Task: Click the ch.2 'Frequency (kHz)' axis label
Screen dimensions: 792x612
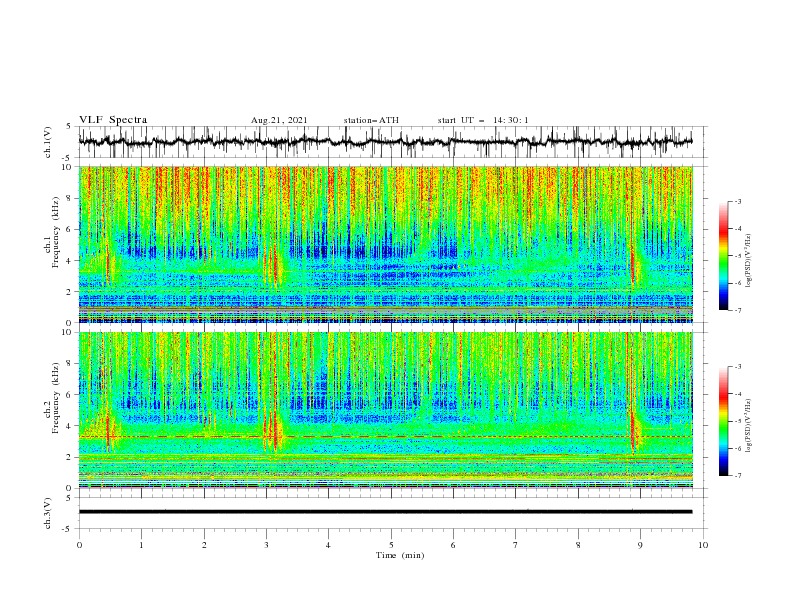Action: 56,398
